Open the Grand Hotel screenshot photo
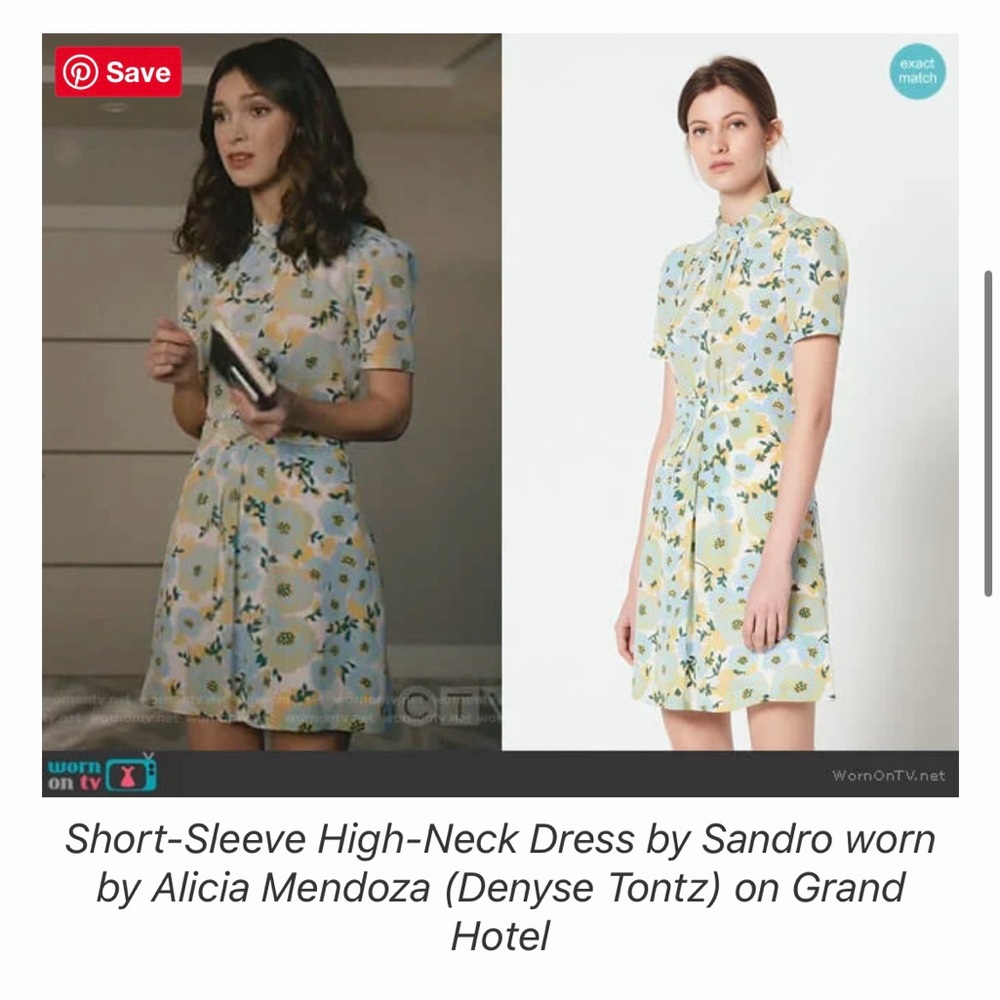 click(x=272, y=392)
